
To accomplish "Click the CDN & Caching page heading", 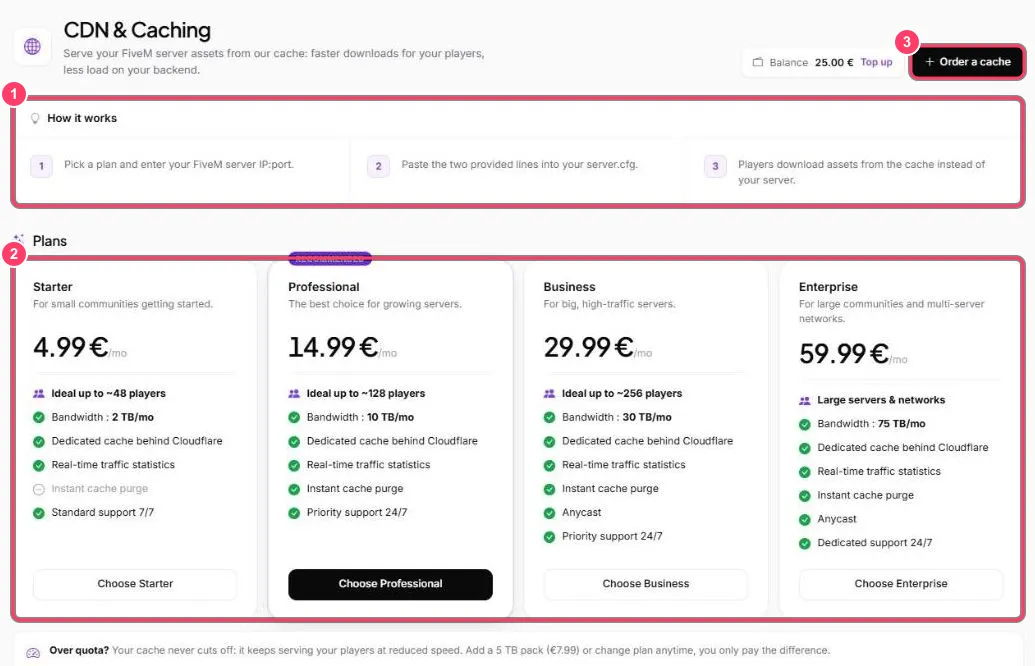I will point(137,30).
